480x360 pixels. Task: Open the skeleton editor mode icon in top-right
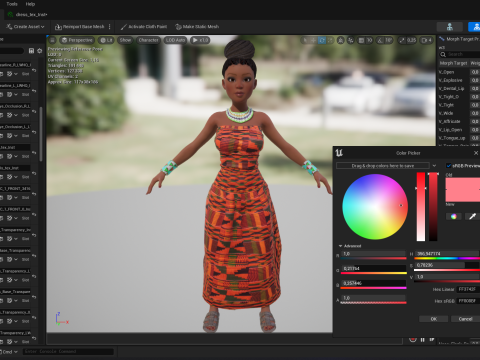click(450, 27)
